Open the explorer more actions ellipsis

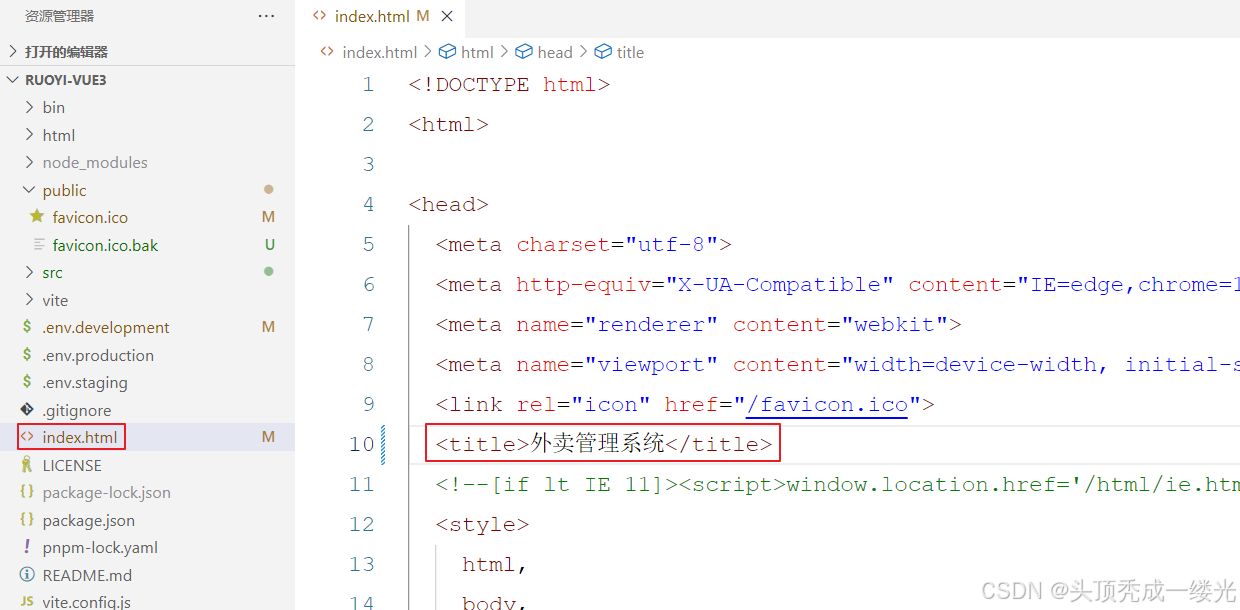tap(266, 16)
